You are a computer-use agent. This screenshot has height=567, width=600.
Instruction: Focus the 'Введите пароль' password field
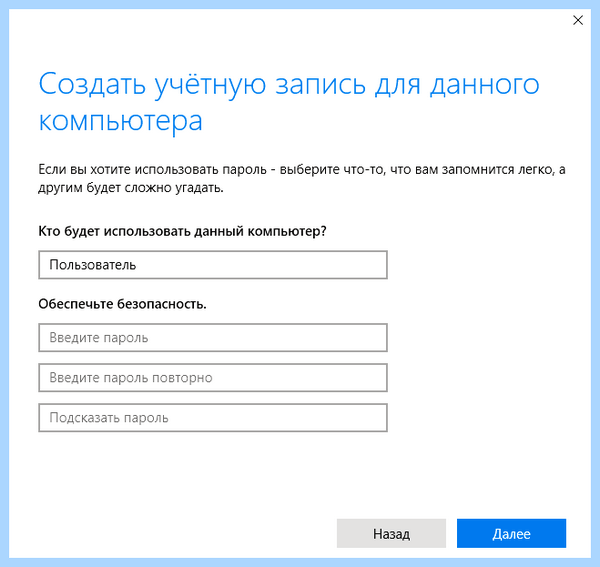click(213, 337)
